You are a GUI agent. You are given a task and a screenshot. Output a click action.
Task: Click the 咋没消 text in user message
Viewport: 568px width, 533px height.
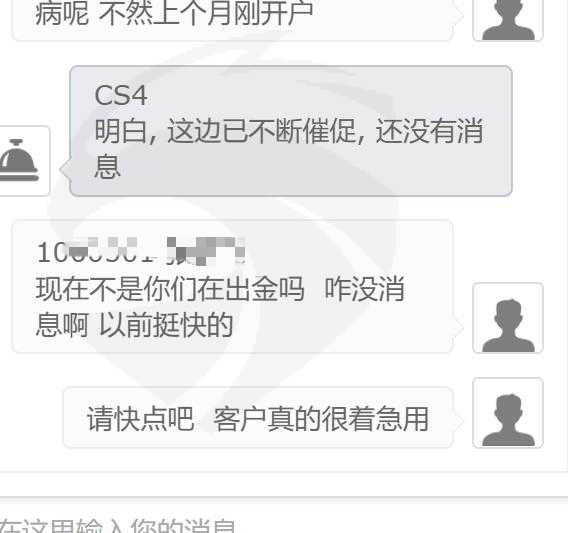point(364,289)
